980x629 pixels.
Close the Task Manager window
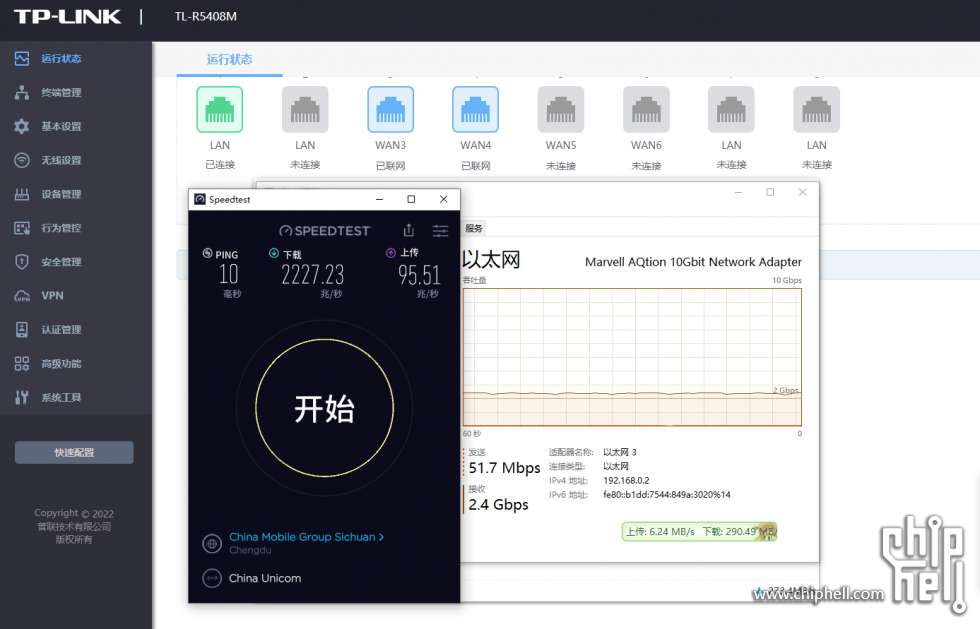802,193
